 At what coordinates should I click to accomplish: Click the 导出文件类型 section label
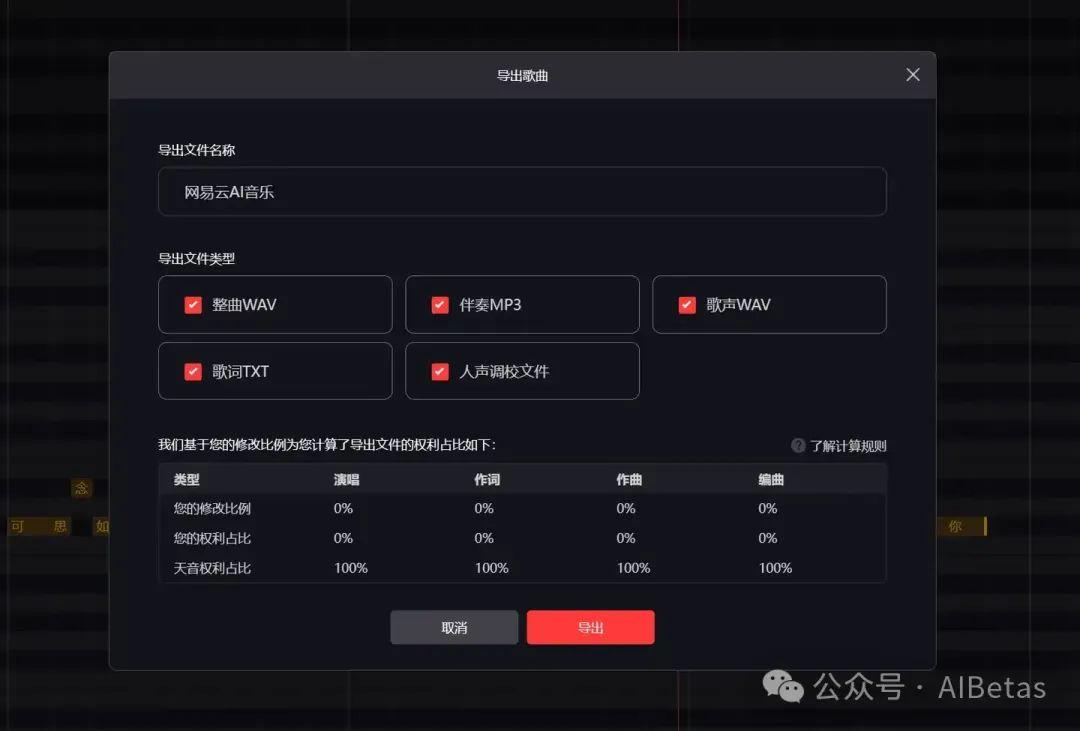(x=197, y=259)
